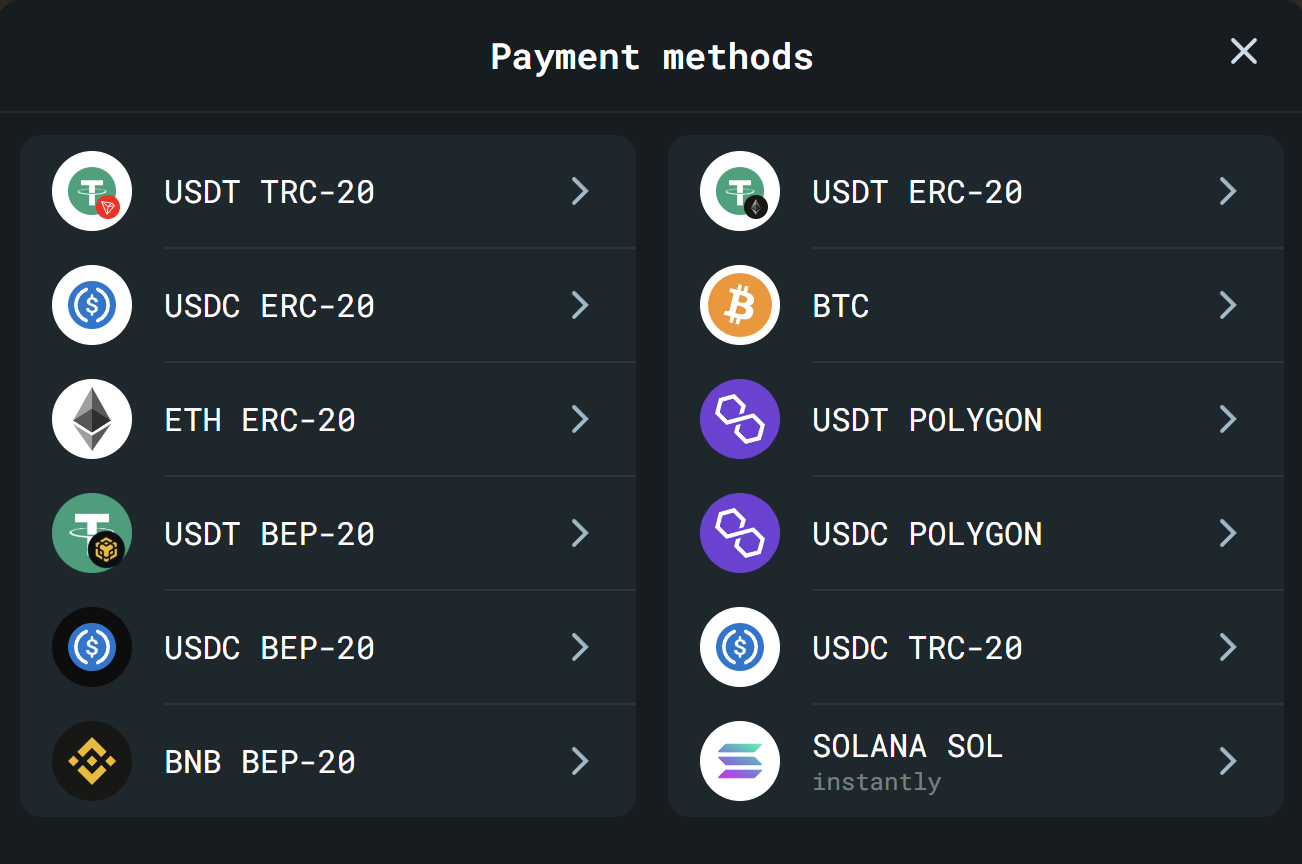Choose the USDC ERC-20 payment method
The image size is (1302, 864).
click(328, 305)
